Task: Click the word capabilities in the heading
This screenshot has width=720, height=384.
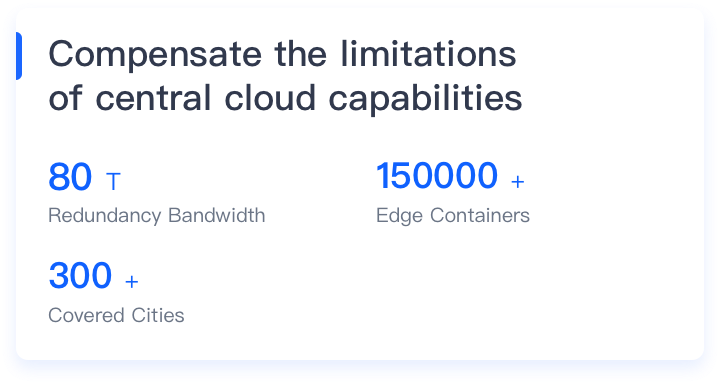Action: point(426,99)
